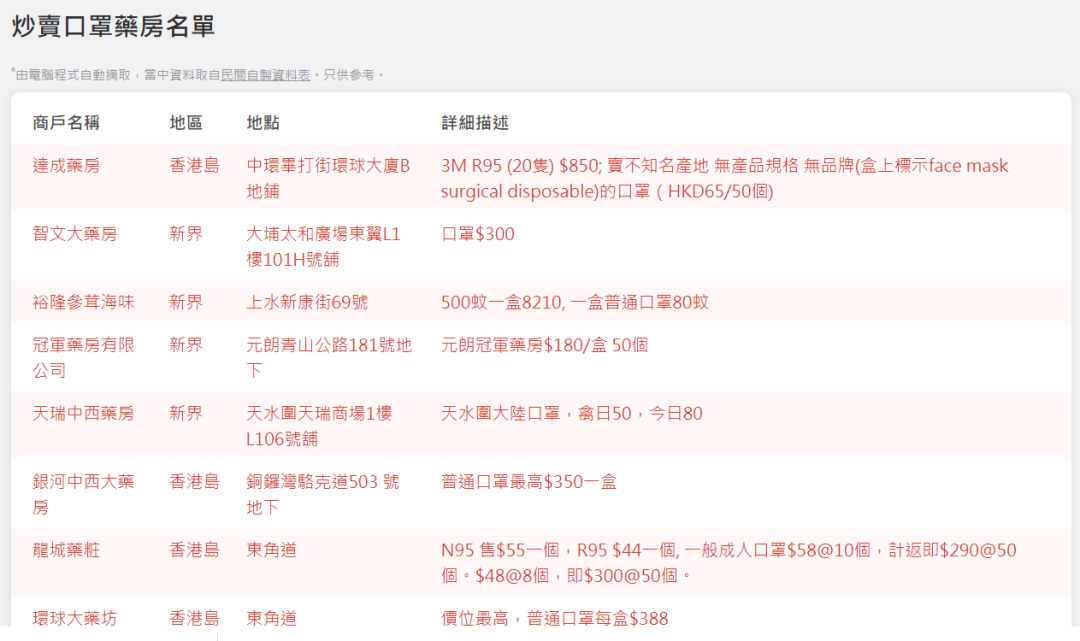Click the description 元朗冠軍藥房$180/盒 50個
1080x641 pixels.
(x=544, y=344)
